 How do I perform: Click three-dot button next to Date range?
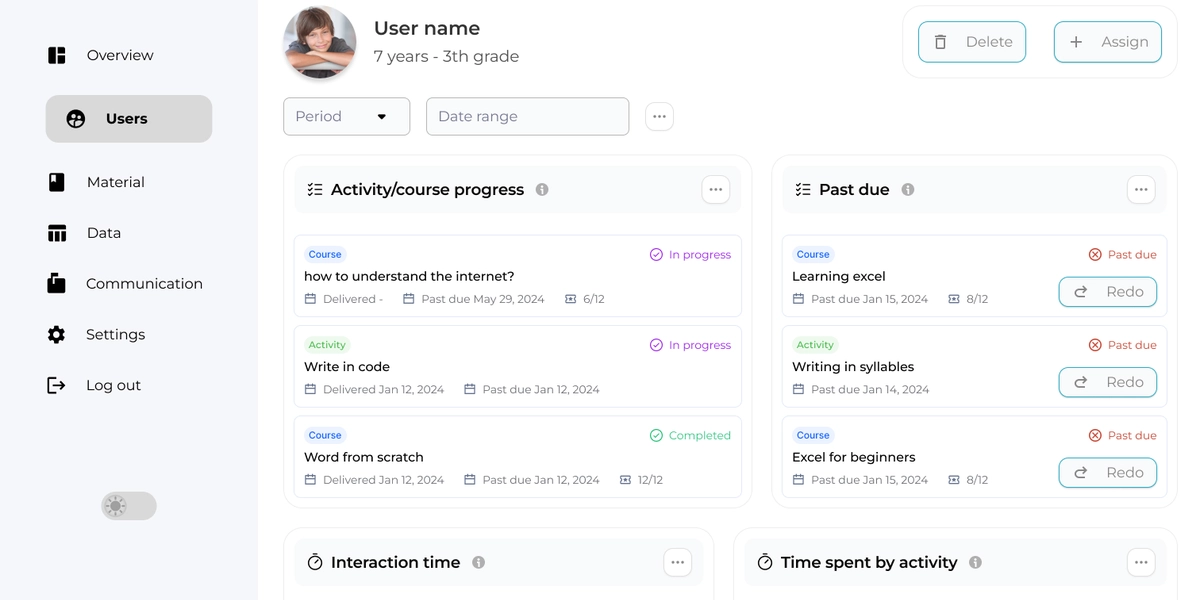coord(659,116)
